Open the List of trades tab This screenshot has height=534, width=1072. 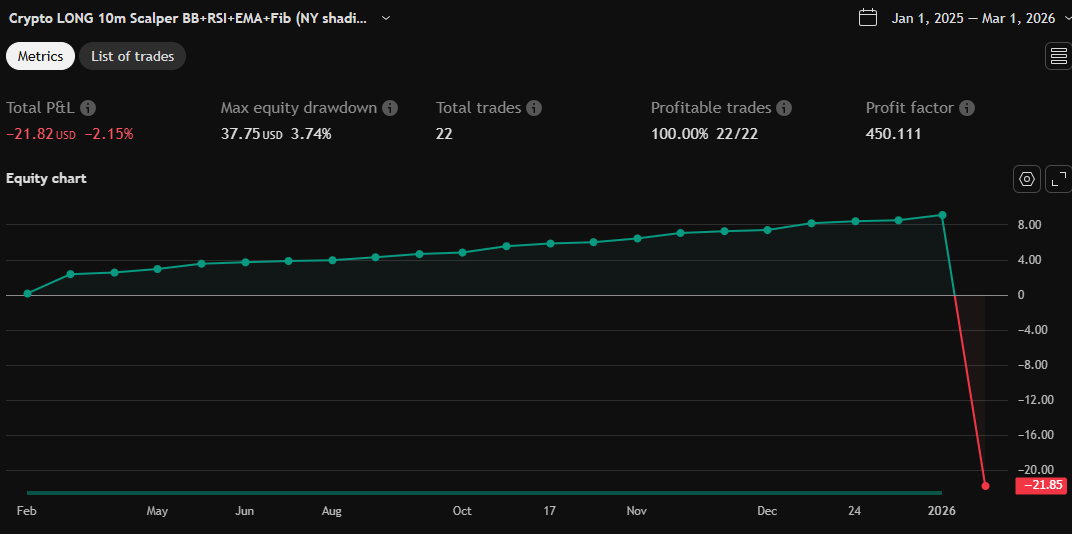(x=132, y=56)
